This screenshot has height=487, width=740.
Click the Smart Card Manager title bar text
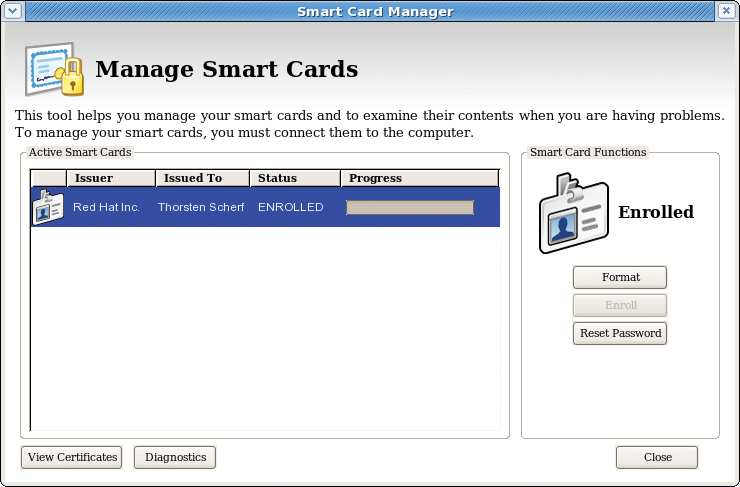tap(375, 11)
